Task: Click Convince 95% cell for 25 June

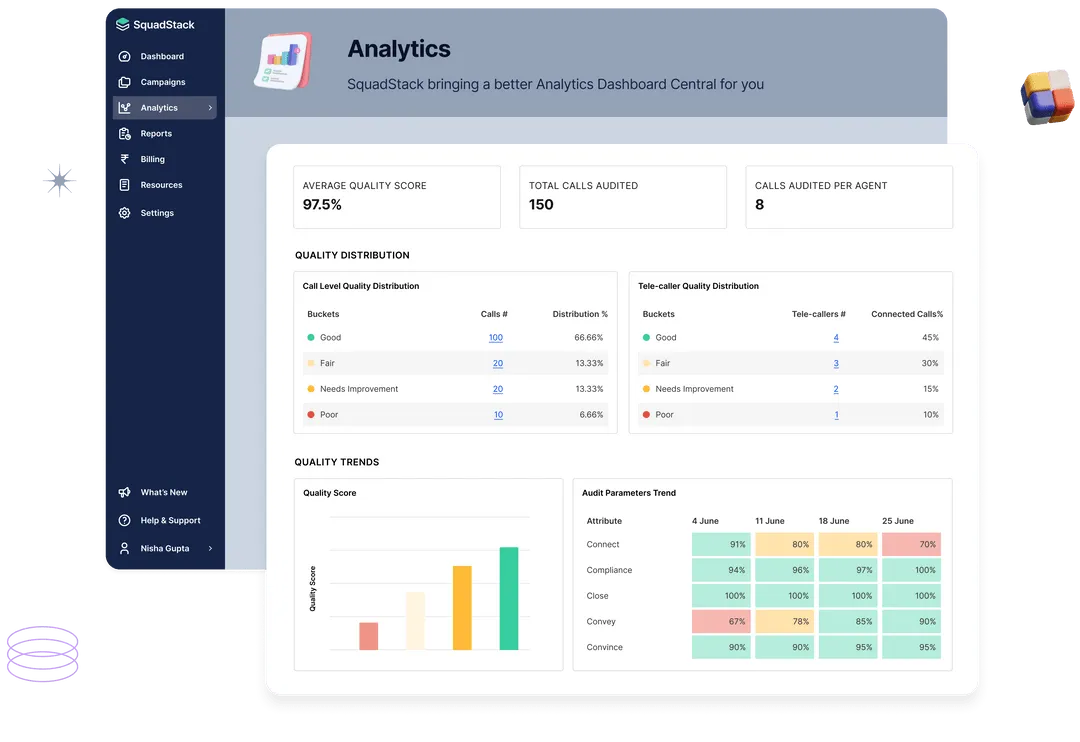Action: click(x=911, y=647)
